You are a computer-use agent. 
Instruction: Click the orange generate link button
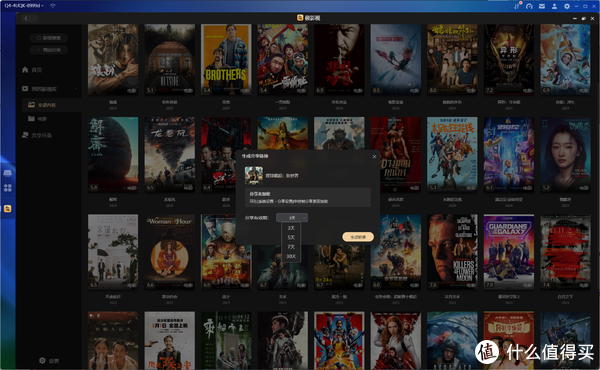[358, 237]
